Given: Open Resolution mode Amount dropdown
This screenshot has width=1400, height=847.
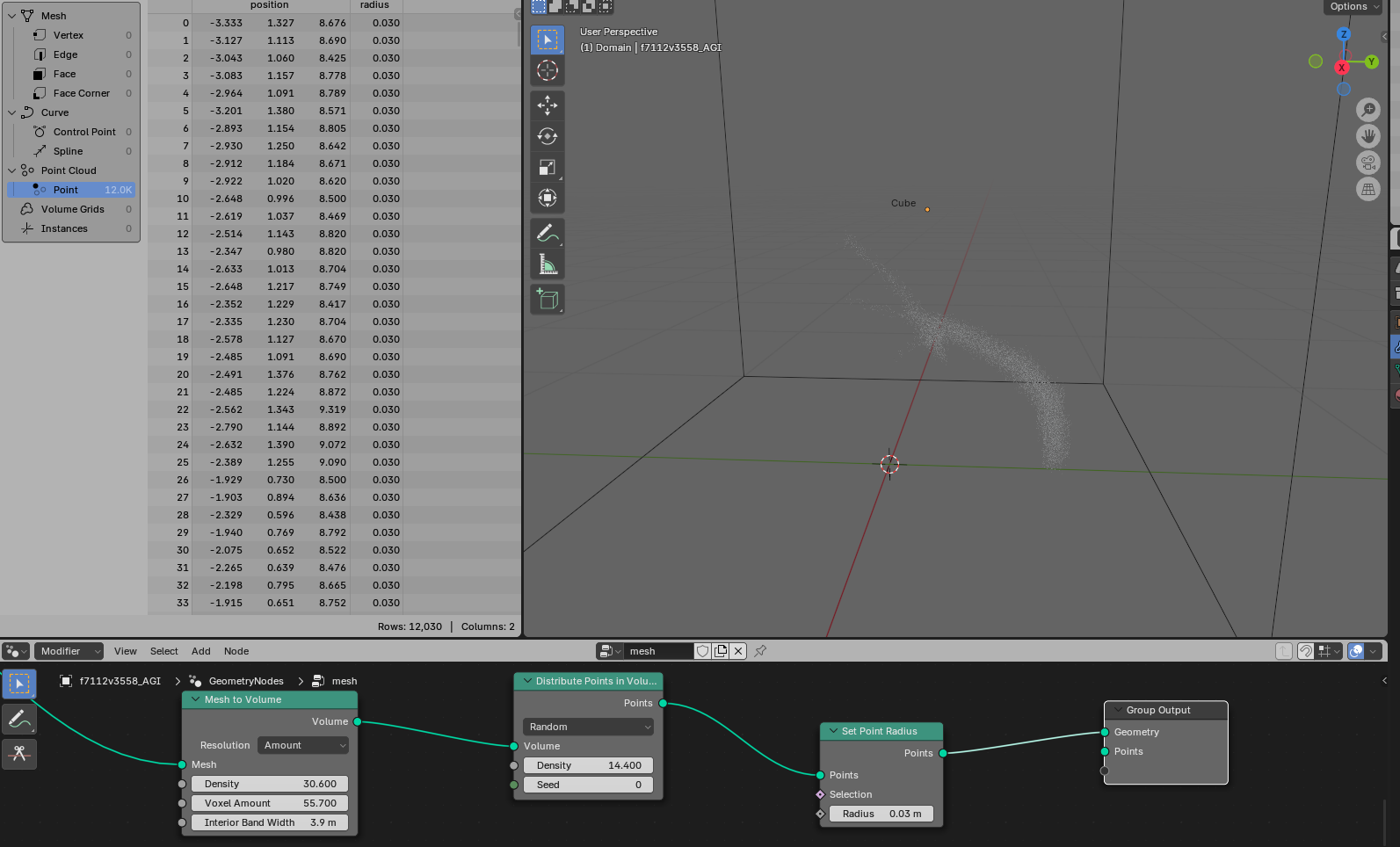Looking at the screenshot, I should [x=303, y=745].
